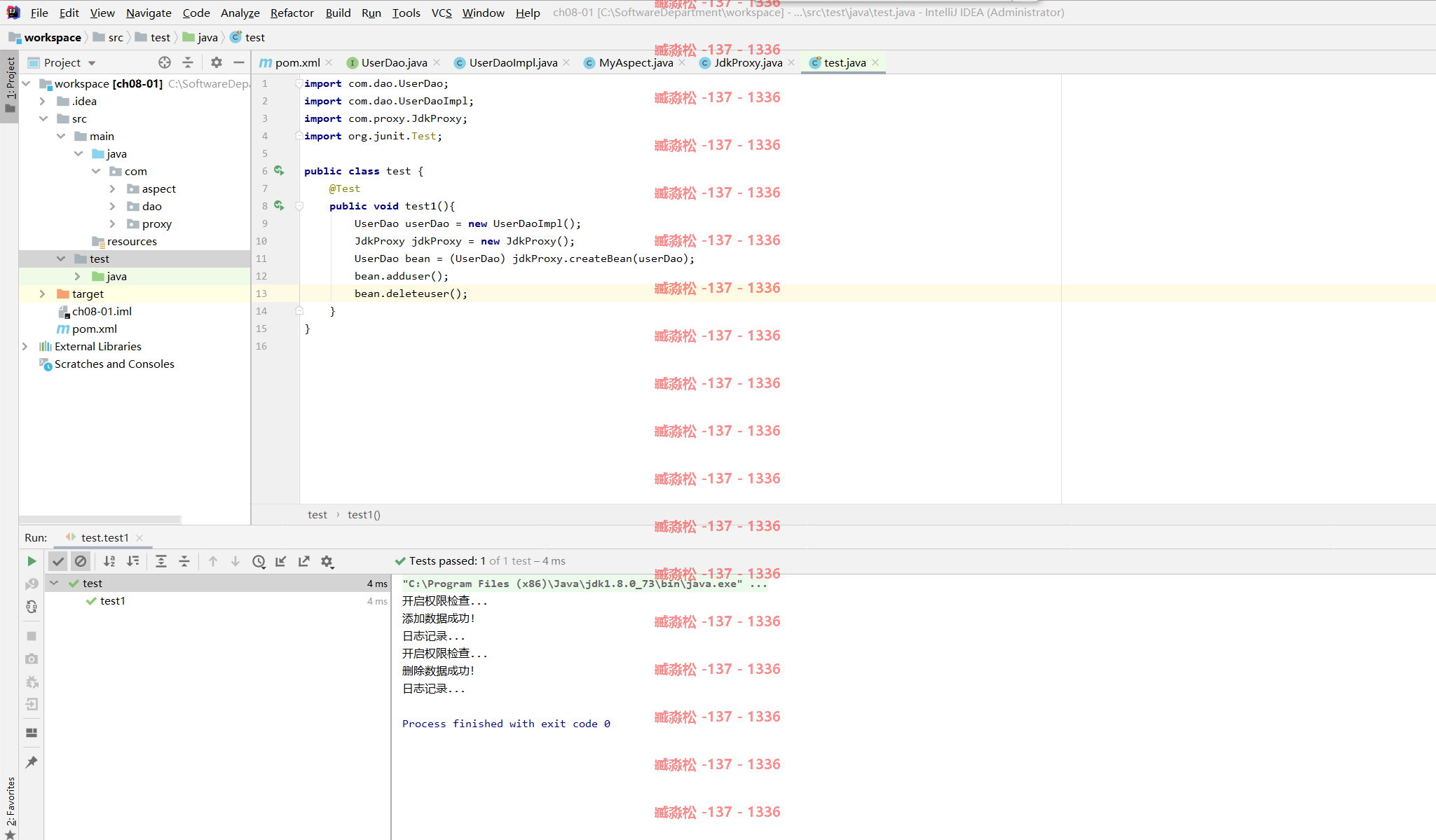Open the Build menu
1436x840 pixels.
click(338, 13)
